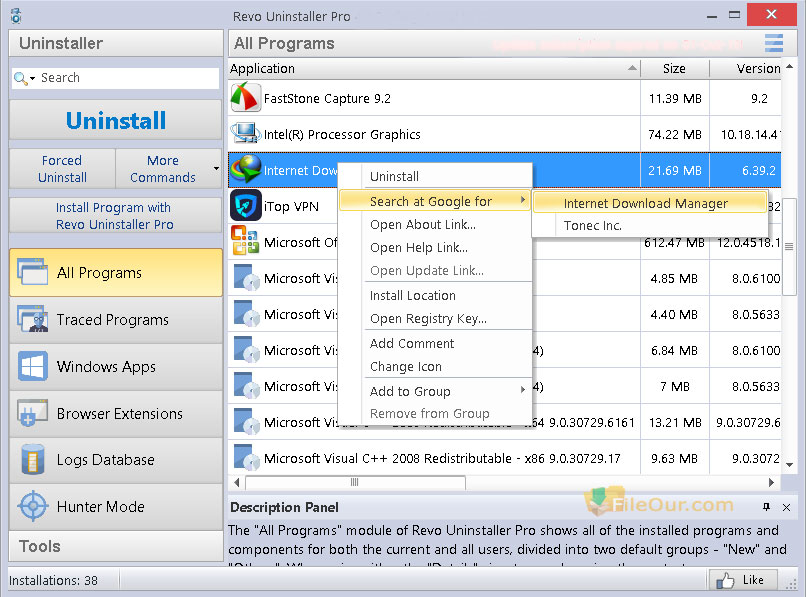The width and height of the screenshot is (806, 597).
Task: Choose Open Help Link menu entry
Action: (418, 247)
